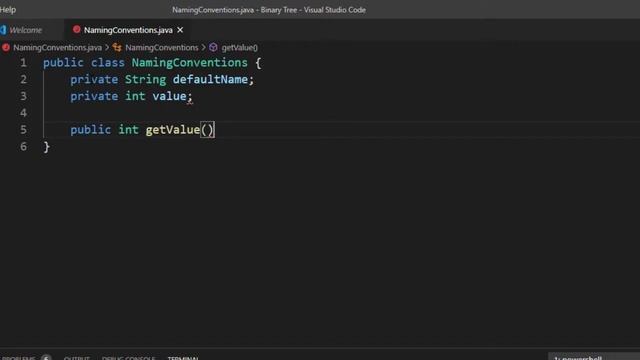Open NamingConventions.java breadcrumb file entry

[57, 48]
